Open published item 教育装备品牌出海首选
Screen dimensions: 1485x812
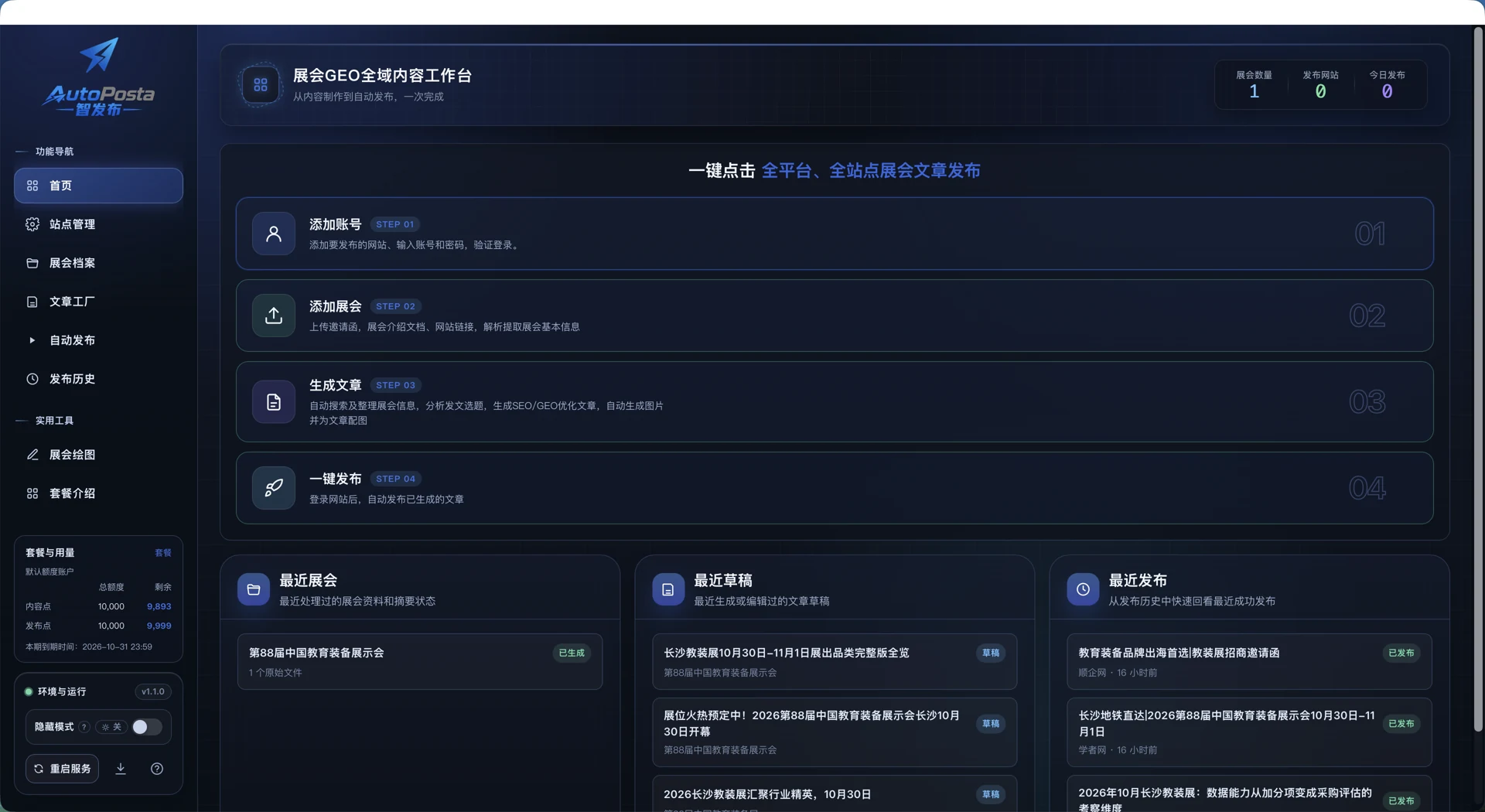(1249, 662)
